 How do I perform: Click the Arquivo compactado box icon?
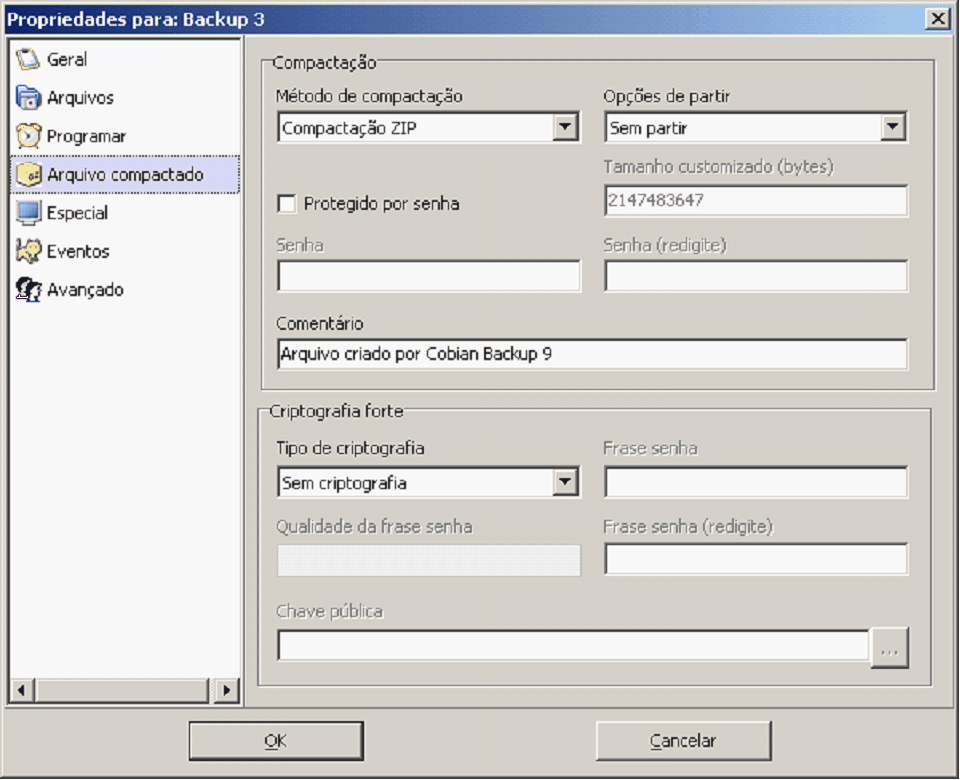coord(28,175)
